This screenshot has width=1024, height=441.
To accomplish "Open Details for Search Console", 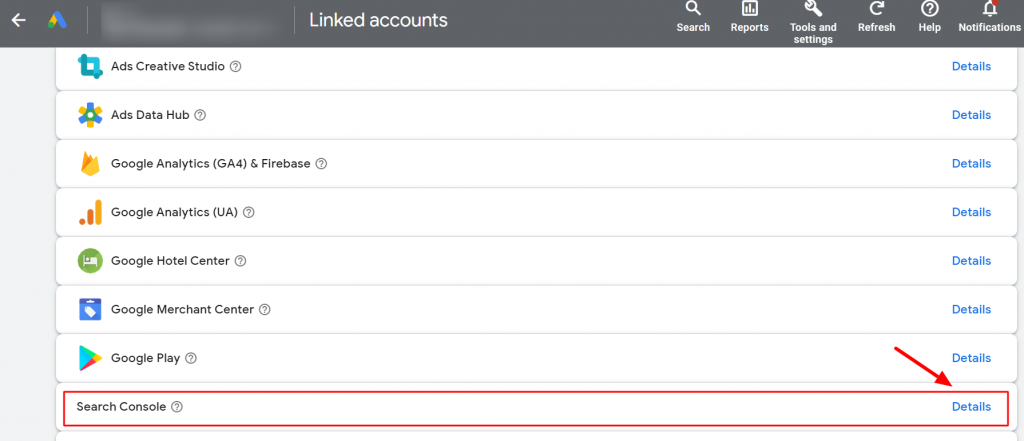I will click(971, 406).
